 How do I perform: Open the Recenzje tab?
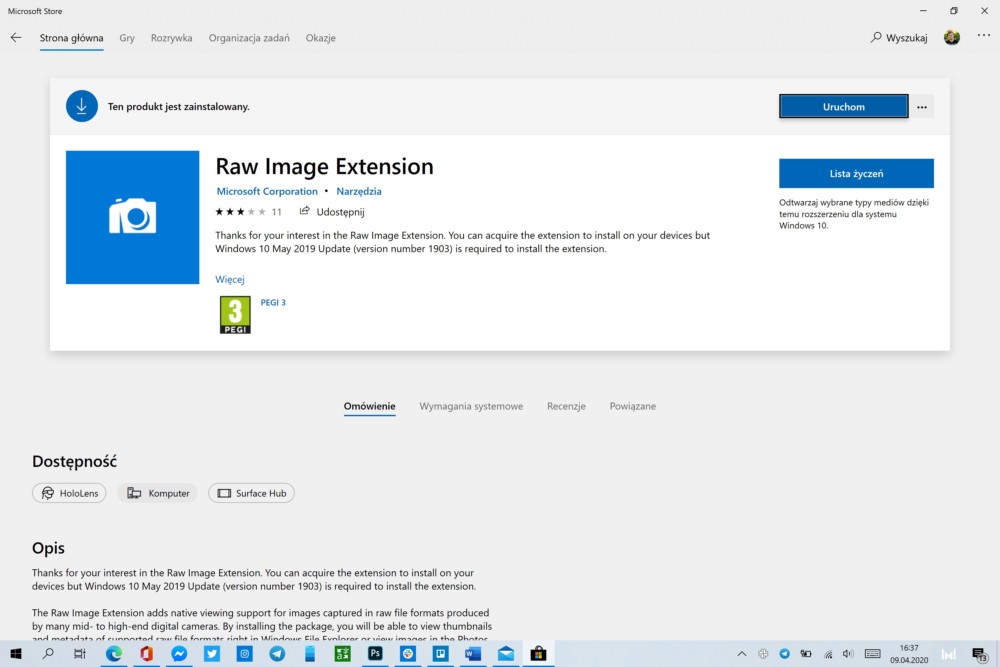coord(566,406)
